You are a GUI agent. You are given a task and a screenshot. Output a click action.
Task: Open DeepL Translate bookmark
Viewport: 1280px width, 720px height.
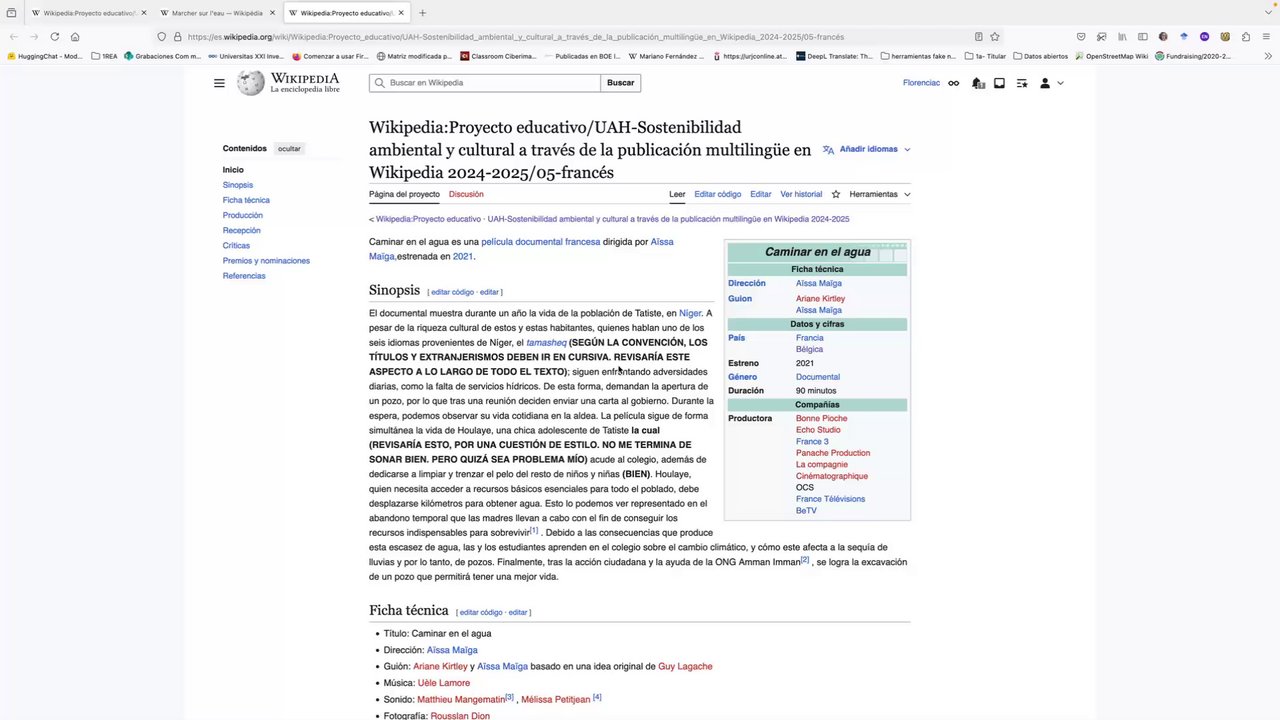834,56
